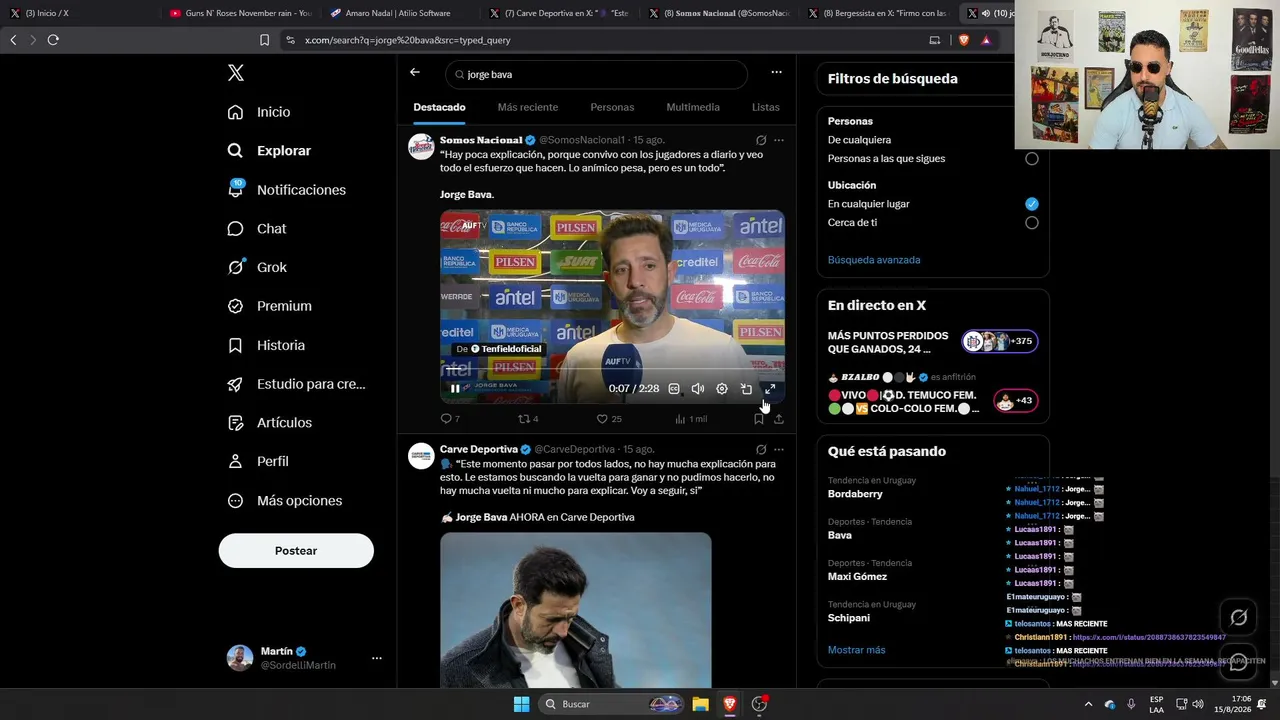Viewport: 1280px width, 720px height.
Task: Pause the Jorge Bava video
Action: [x=455, y=389]
